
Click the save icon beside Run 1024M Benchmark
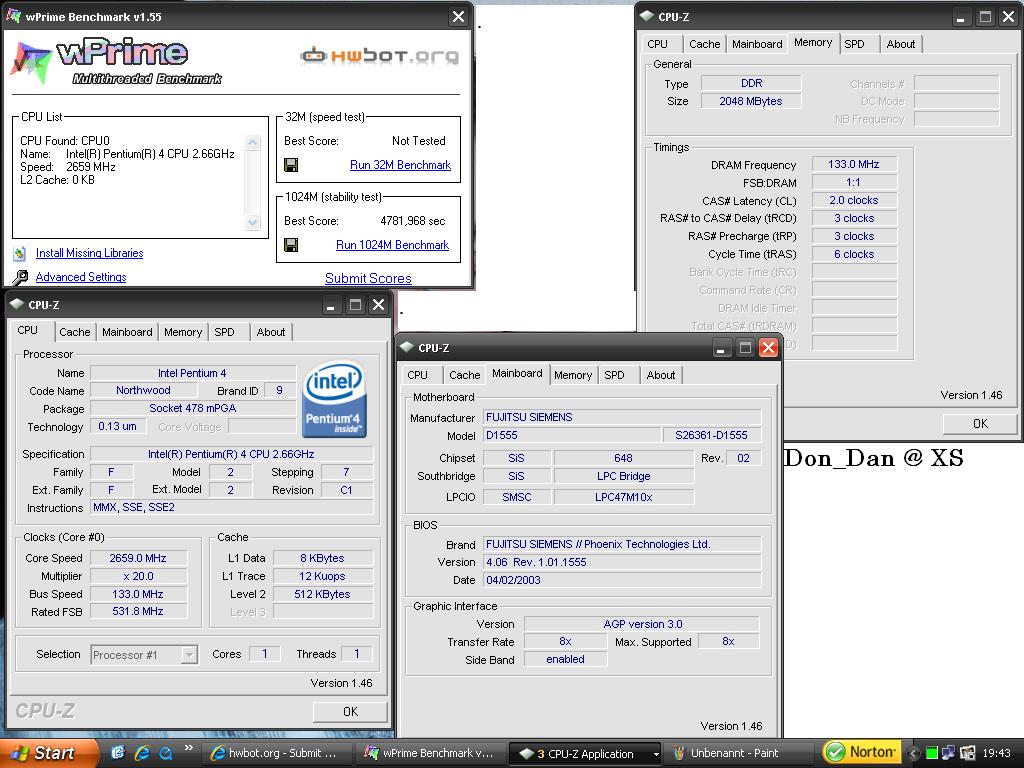(291, 245)
